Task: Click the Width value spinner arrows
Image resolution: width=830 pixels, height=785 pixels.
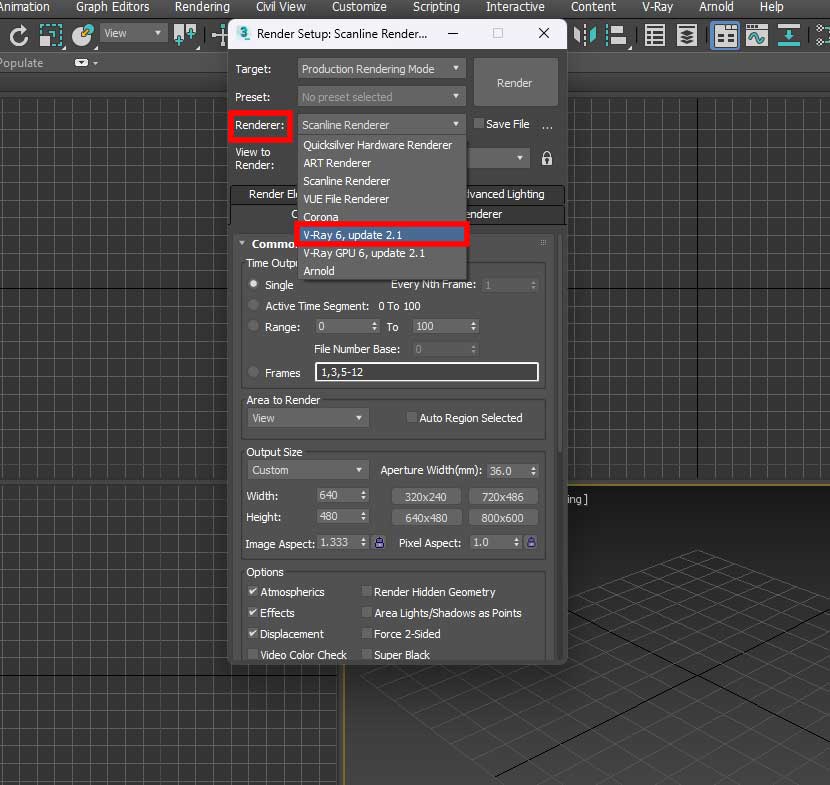Action: [x=363, y=495]
